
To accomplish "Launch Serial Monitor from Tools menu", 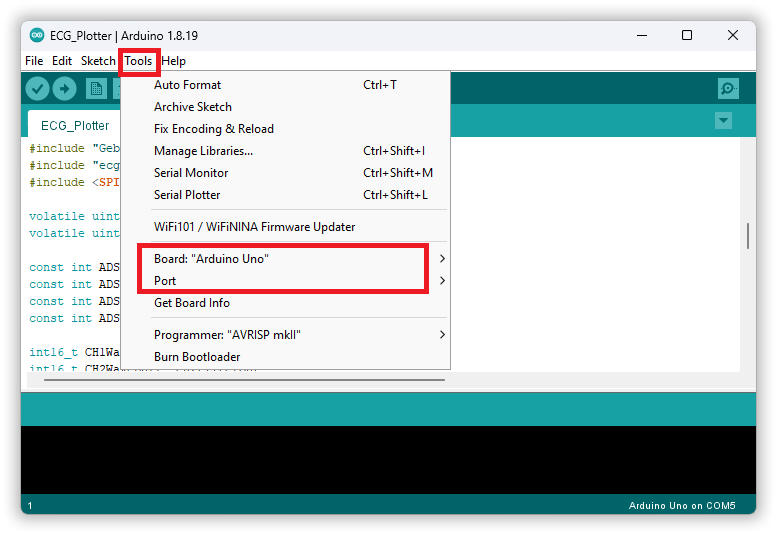I will 285,173.
